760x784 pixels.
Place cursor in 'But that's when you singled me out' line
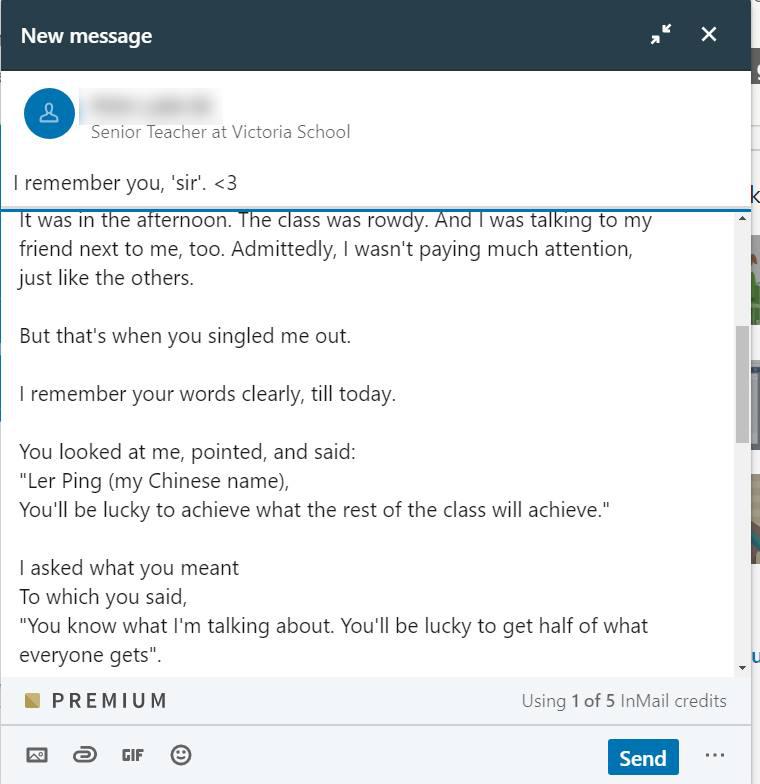(x=185, y=336)
